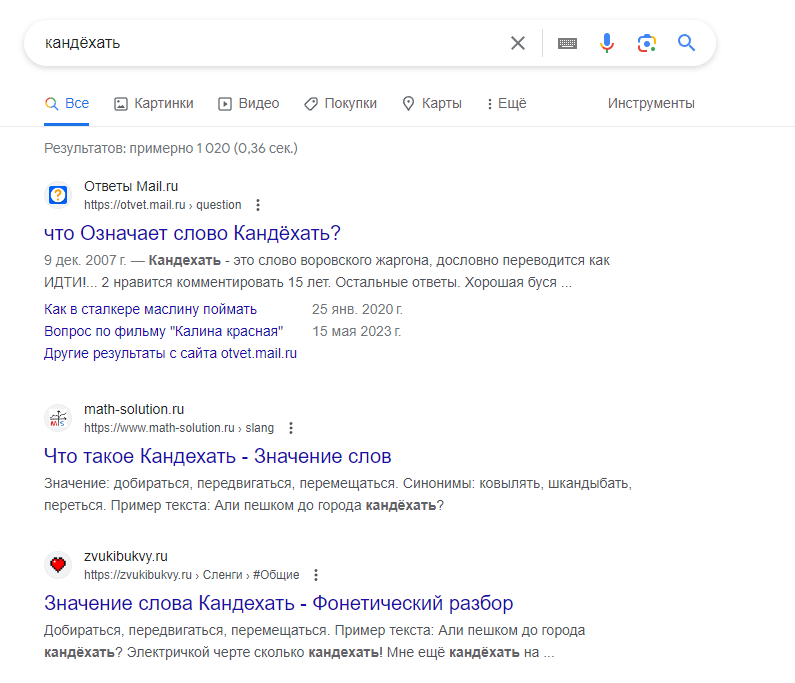
Task: Switch to the Видео tab
Action: [249, 103]
